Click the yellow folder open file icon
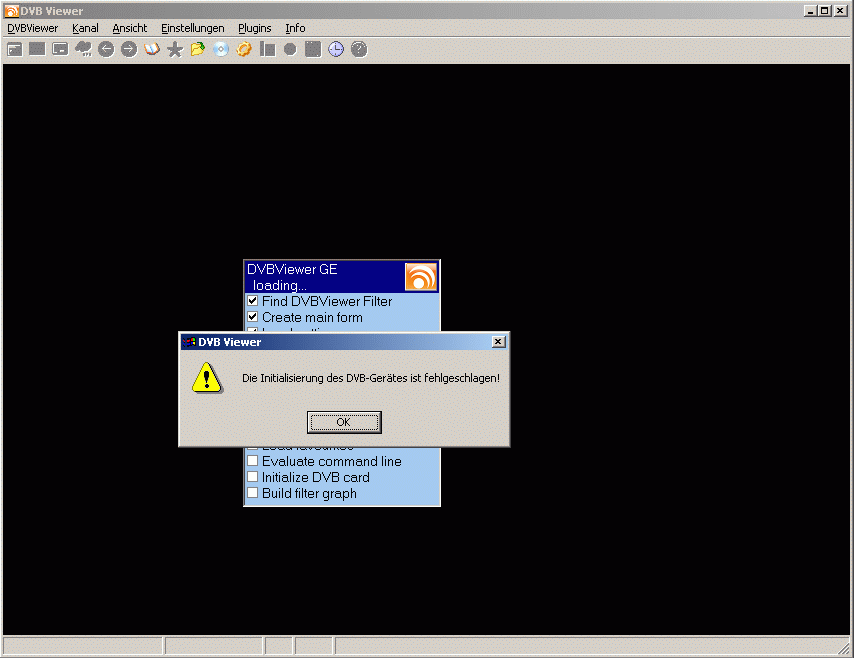The image size is (854, 658). pyautogui.click(x=198, y=49)
